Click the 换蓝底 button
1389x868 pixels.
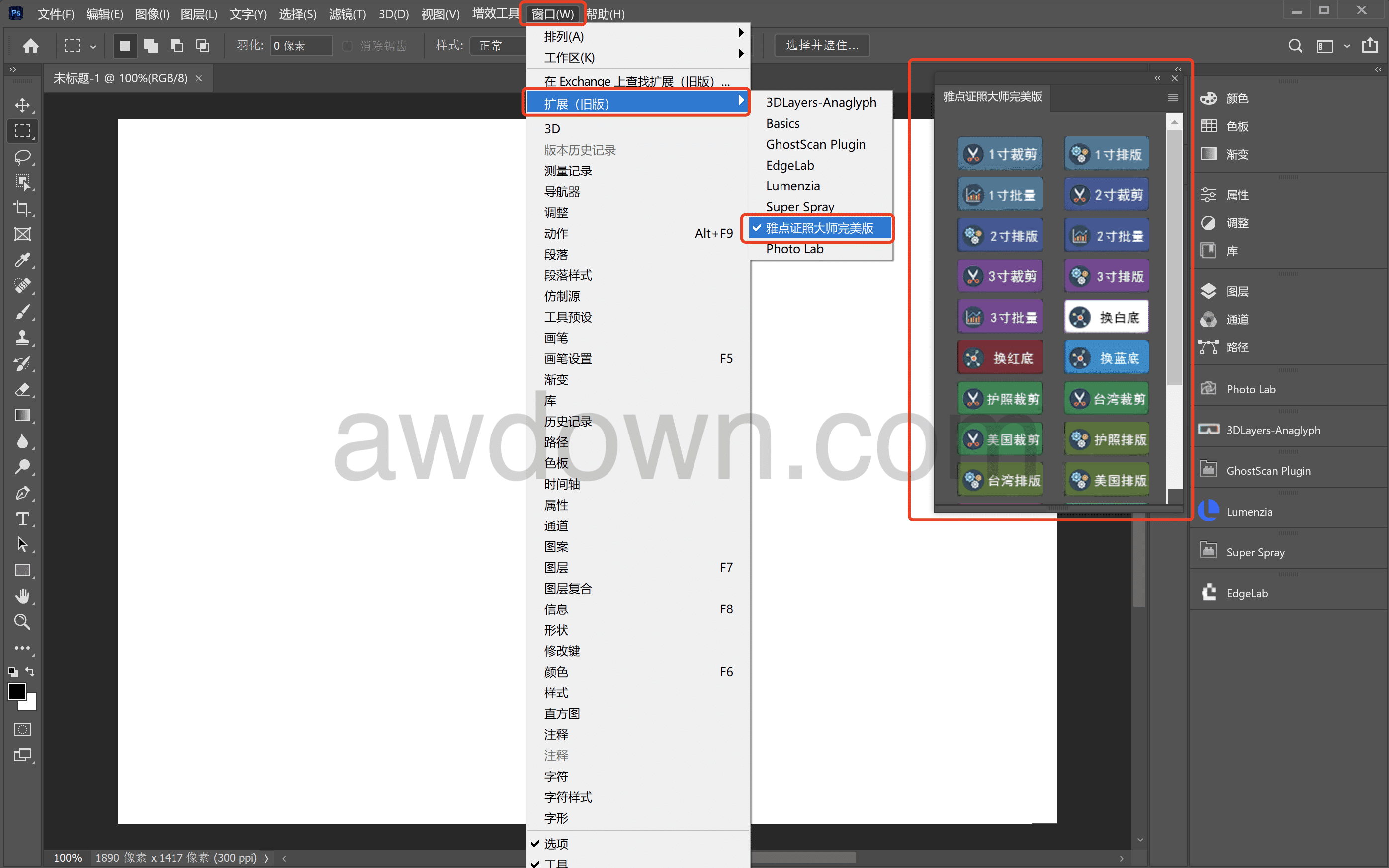1106,358
